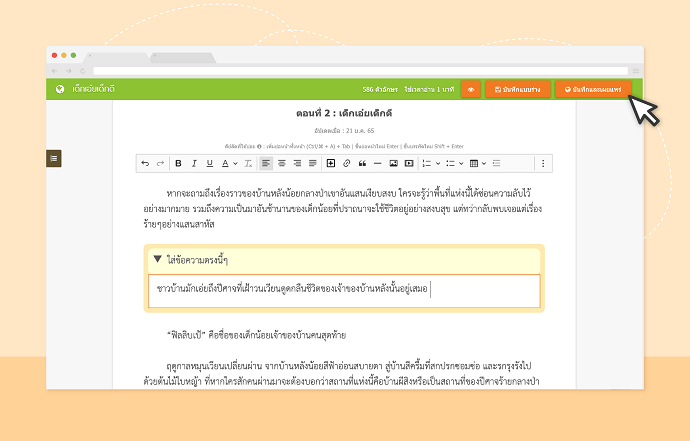
Task: Center align the text
Action: 282,163
